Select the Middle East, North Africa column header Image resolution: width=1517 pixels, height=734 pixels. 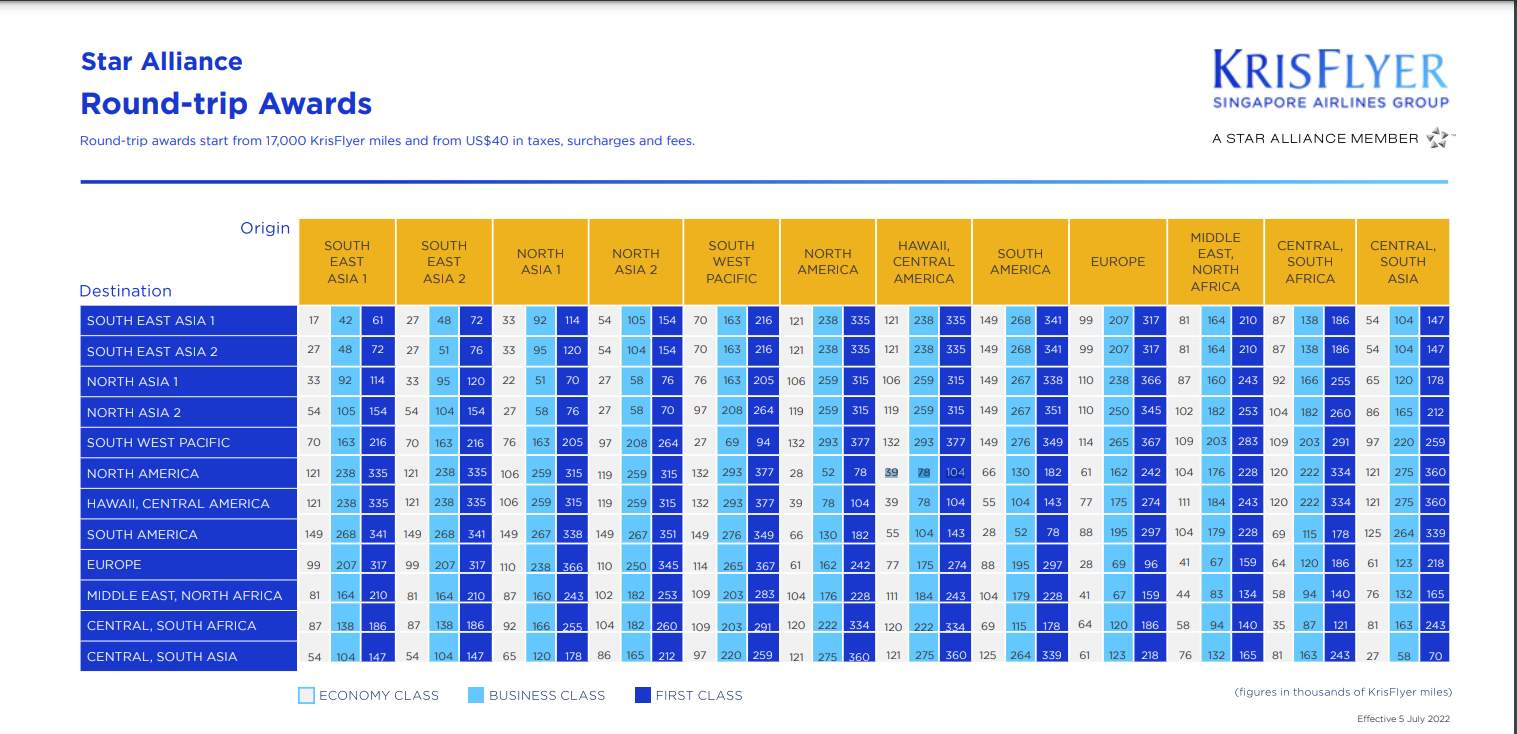click(x=1215, y=262)
